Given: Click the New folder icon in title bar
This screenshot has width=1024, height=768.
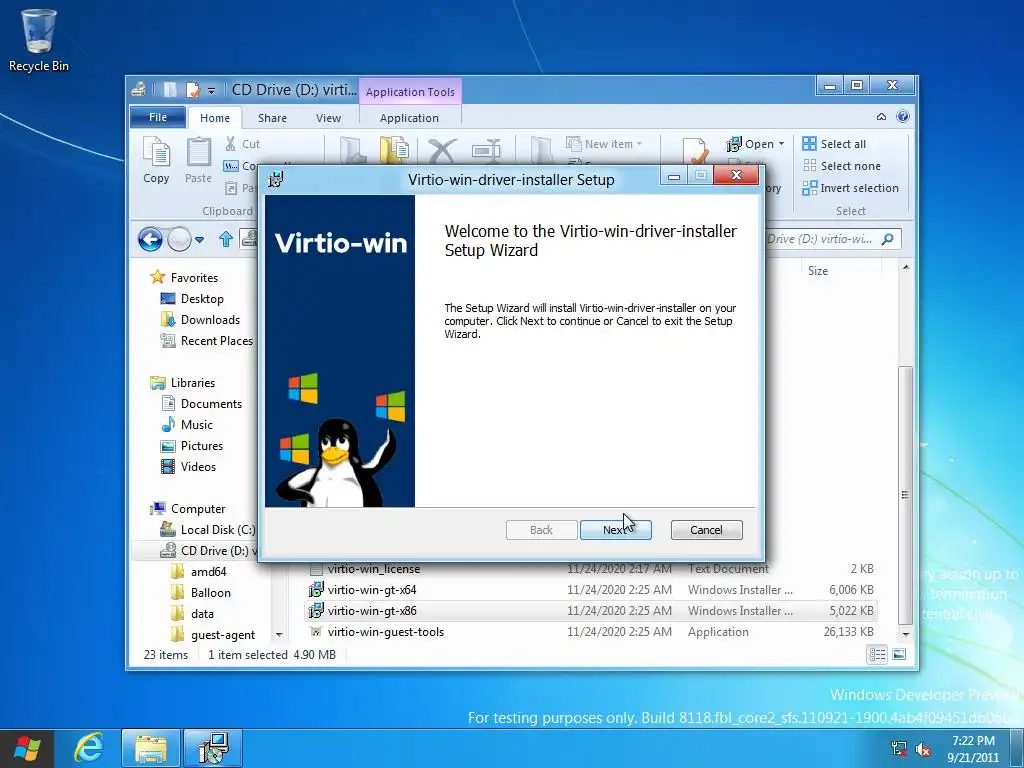Looking at the screenshot, I should [170, 89].
